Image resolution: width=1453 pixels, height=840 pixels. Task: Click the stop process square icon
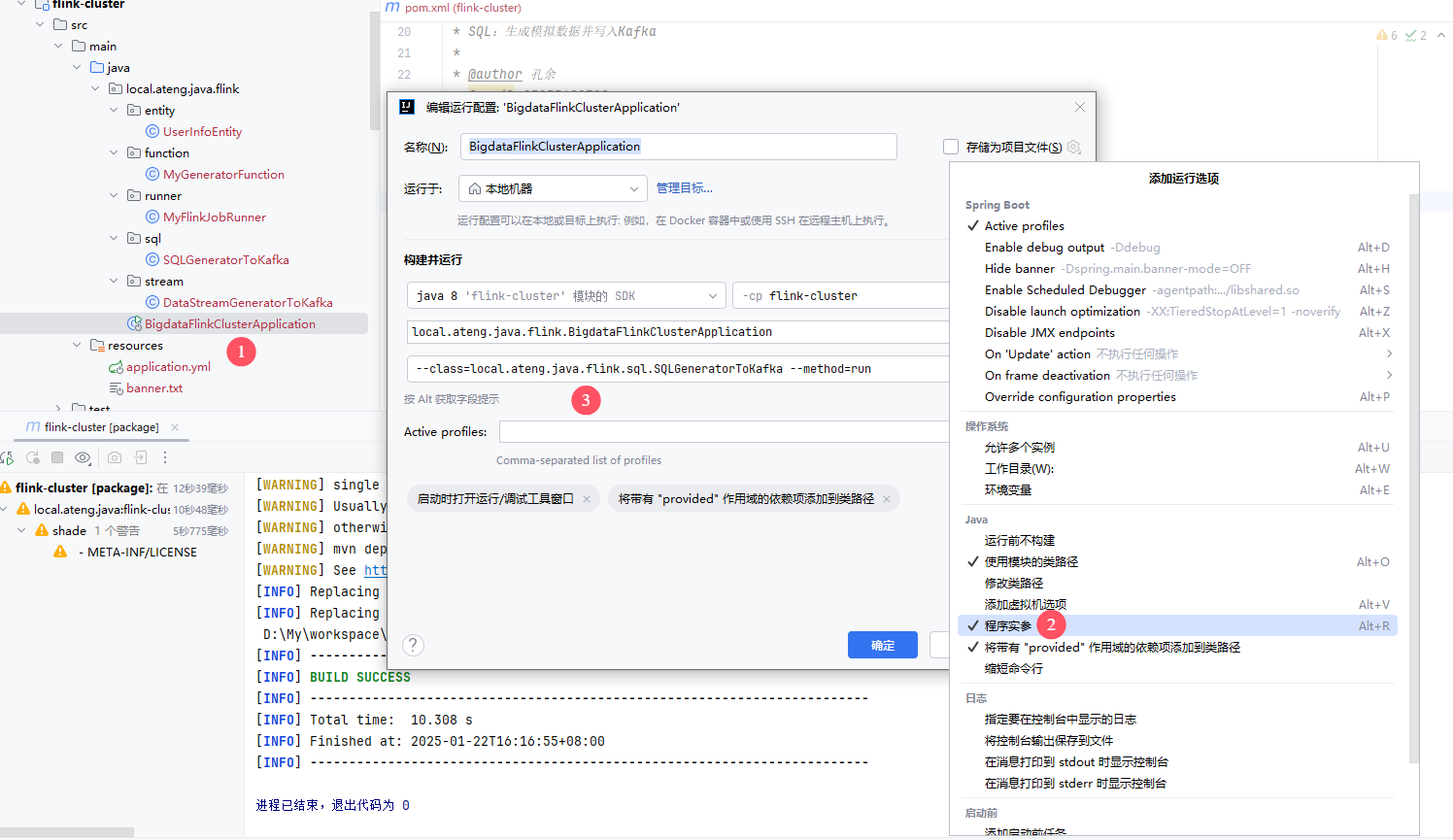pyautogui.click(x=57, y=457)
